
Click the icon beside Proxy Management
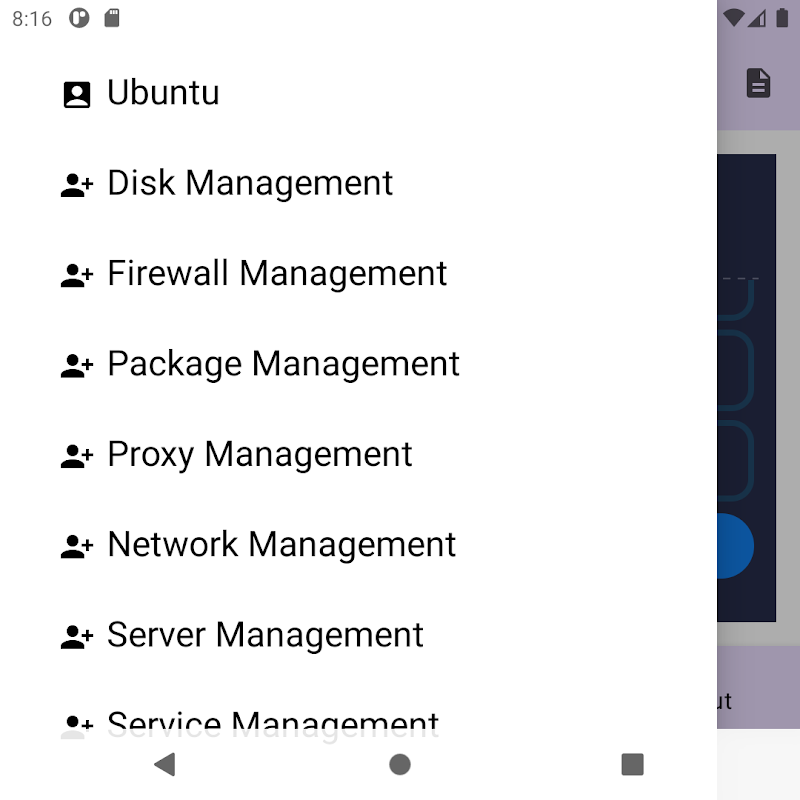click(77, 456)
